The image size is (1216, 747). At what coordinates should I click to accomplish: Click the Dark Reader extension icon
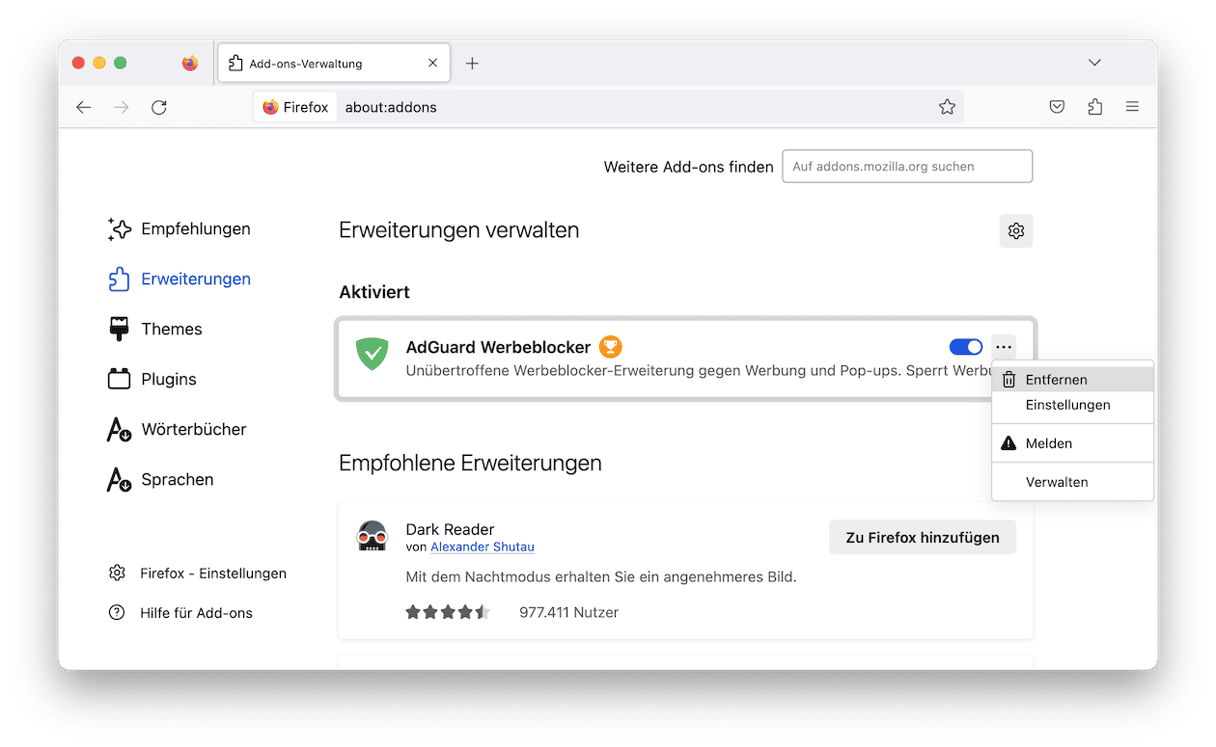372,537
